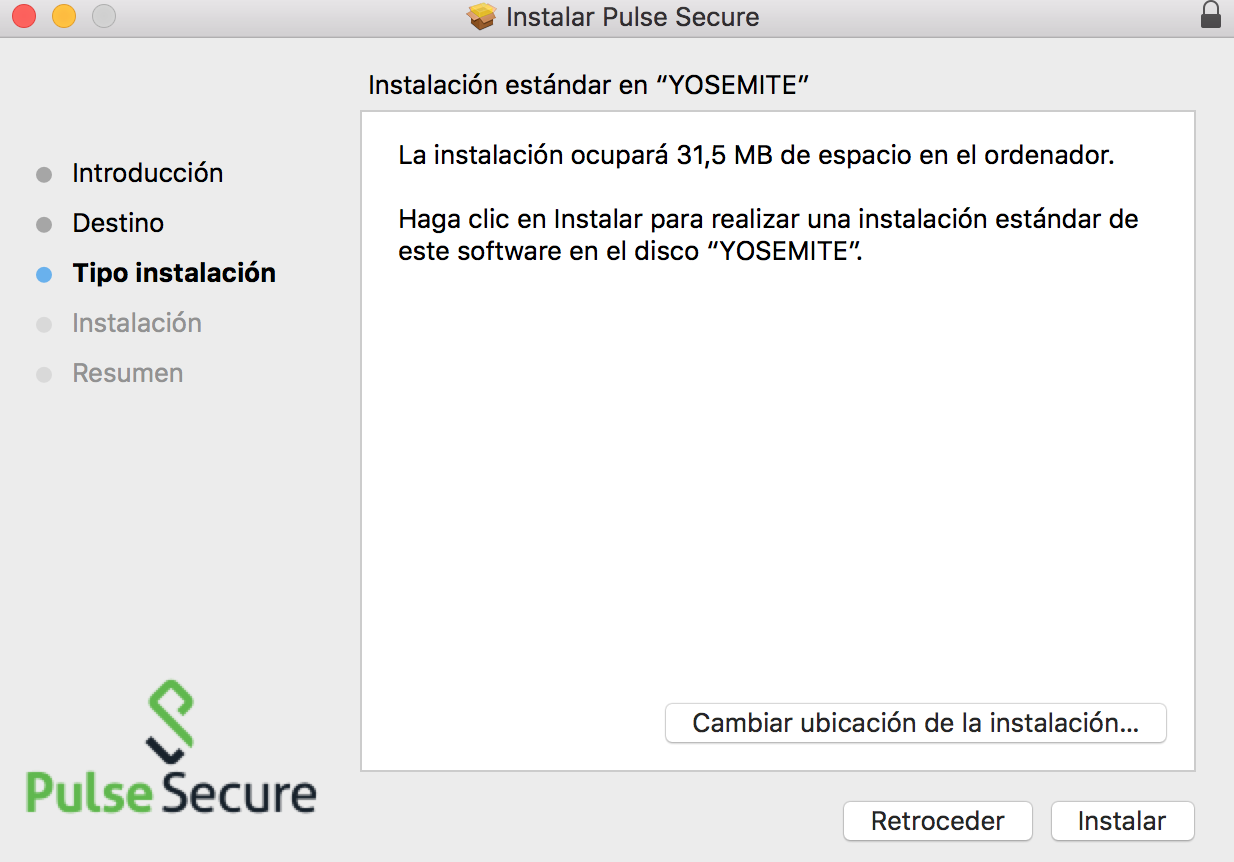Select the Instalación step in sidebar
1234x862 pixels.
pos(137,323)
